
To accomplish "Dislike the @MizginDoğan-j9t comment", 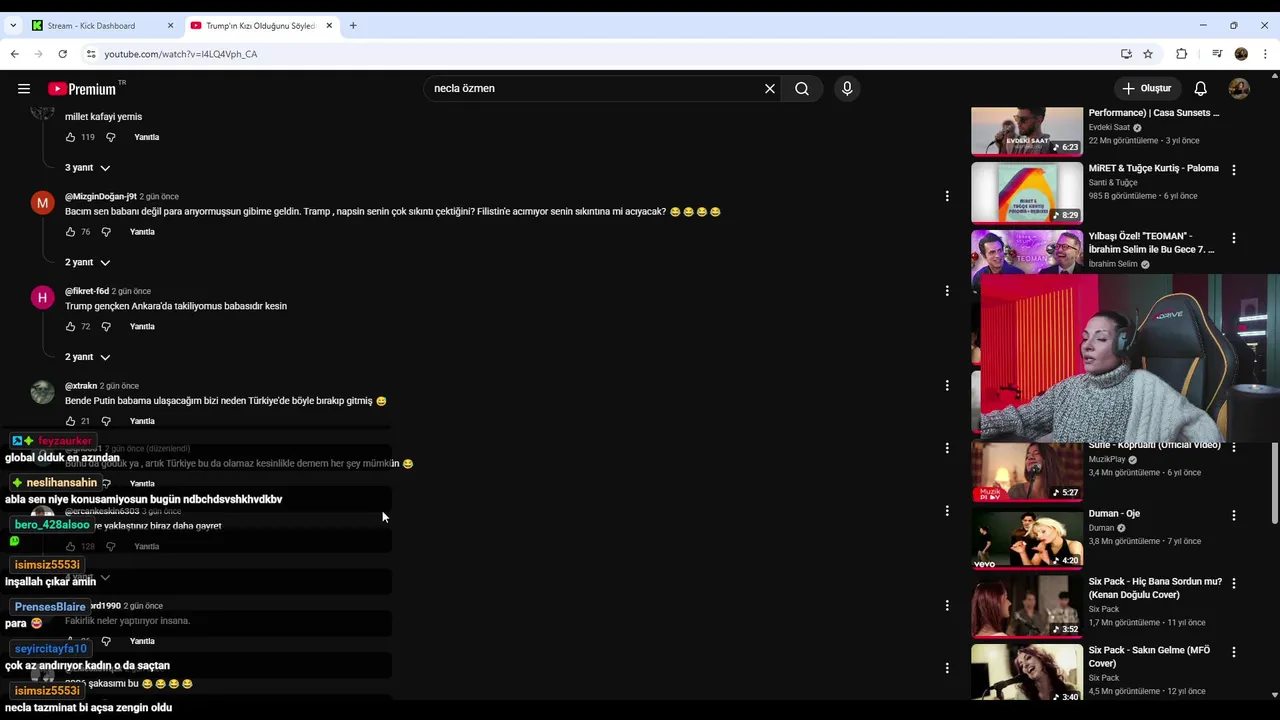I will point(106,232).
